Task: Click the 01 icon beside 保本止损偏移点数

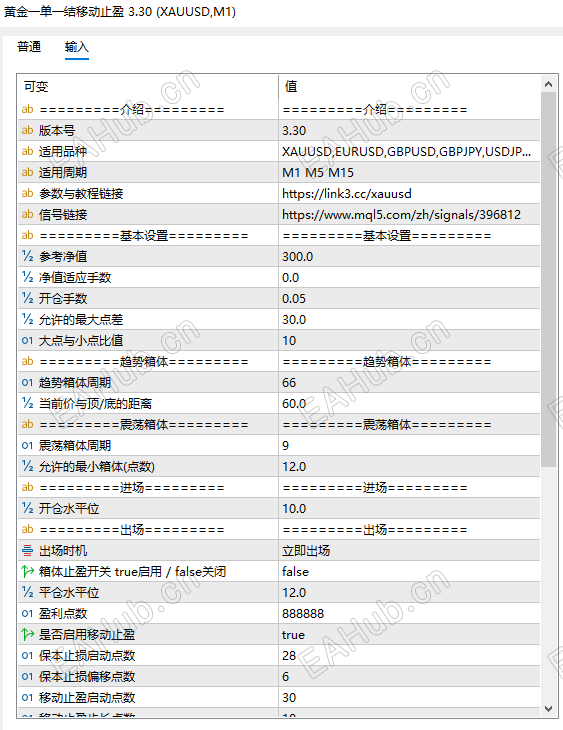Action: tap(27, 676)
